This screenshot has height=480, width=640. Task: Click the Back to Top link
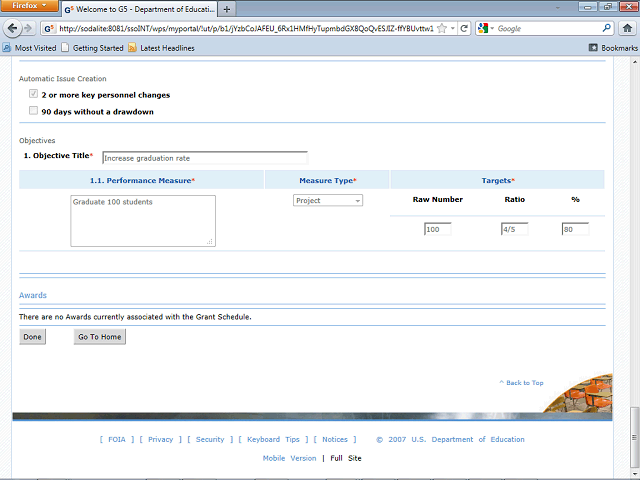click(521, 382)
